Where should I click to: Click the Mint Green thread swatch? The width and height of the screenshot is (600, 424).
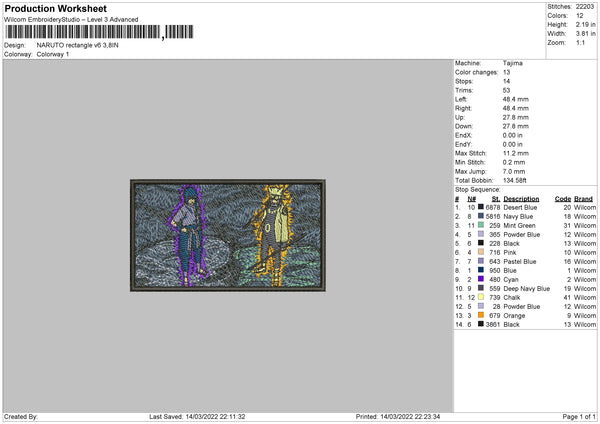[481, 225]
